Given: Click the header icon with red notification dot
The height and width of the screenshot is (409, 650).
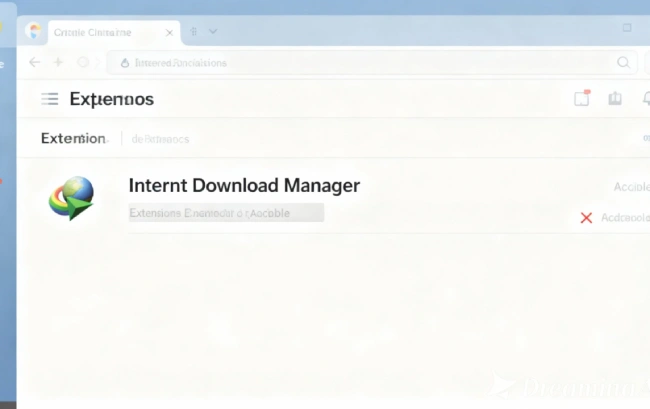Looking at the screenshot, I should (x=582, y=98).
